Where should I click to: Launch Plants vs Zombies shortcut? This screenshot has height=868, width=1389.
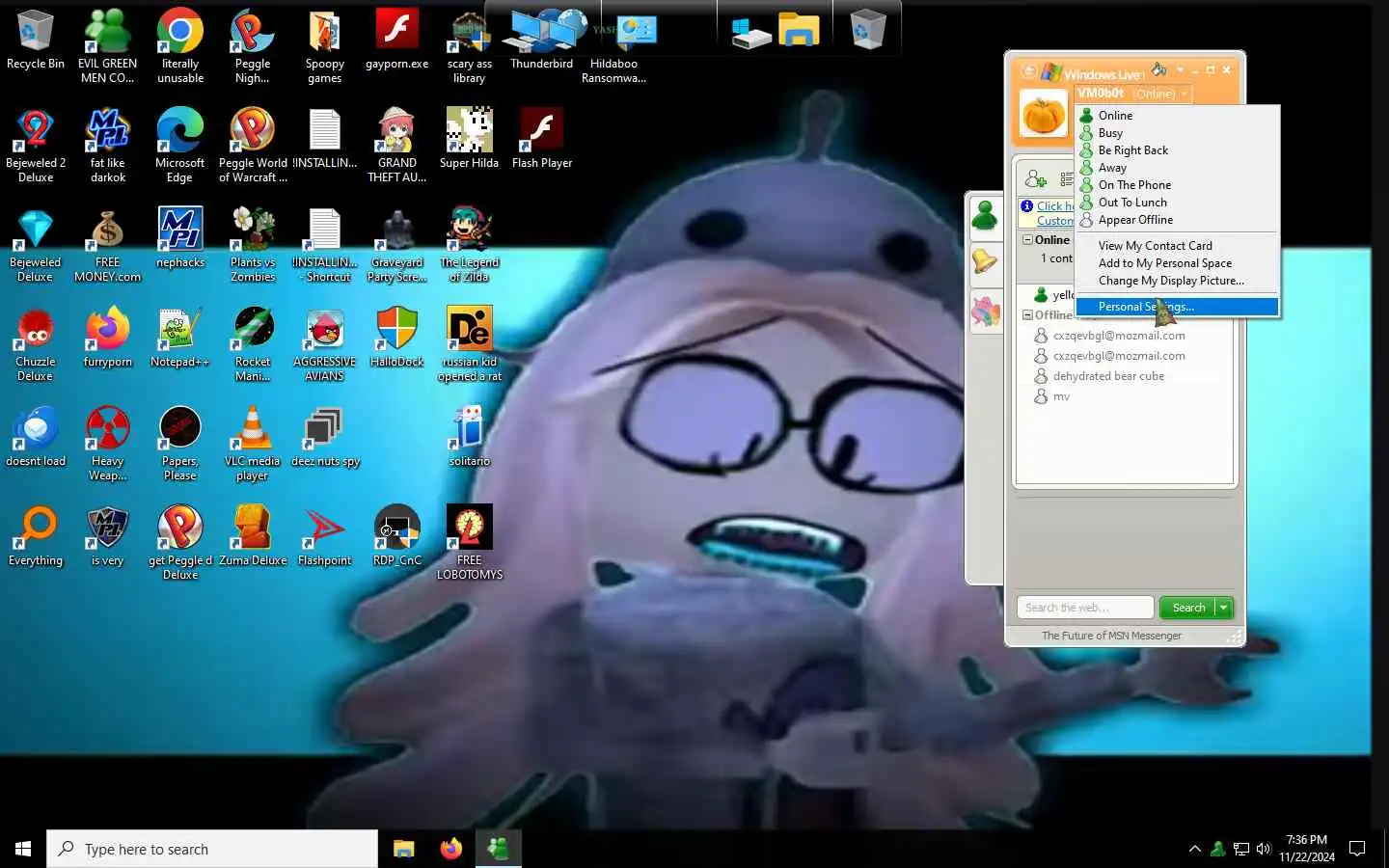pyautogui.click(x=253, y=245)
